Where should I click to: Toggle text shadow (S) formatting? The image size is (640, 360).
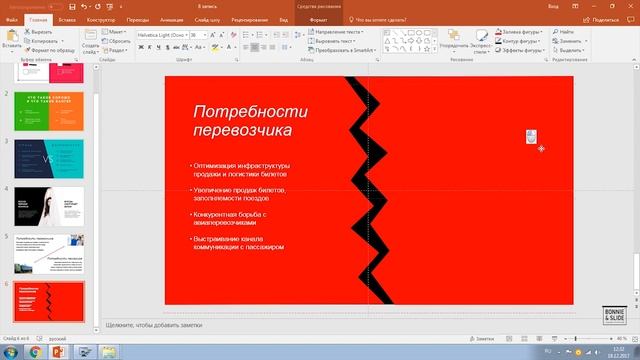coord(167,47)
